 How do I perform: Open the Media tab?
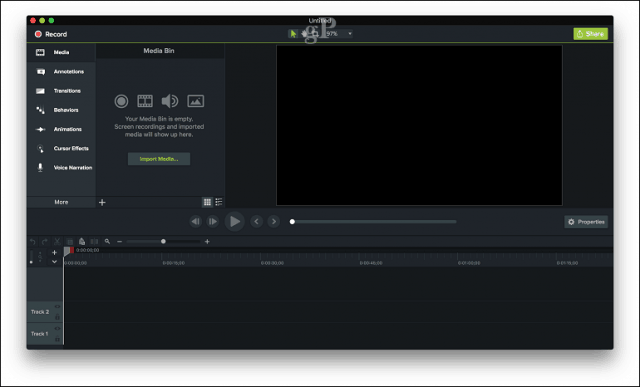point(61,52)
